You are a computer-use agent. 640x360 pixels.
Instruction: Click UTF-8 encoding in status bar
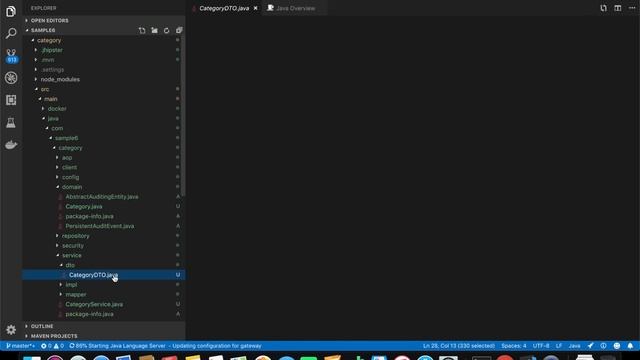coord(541,346)
